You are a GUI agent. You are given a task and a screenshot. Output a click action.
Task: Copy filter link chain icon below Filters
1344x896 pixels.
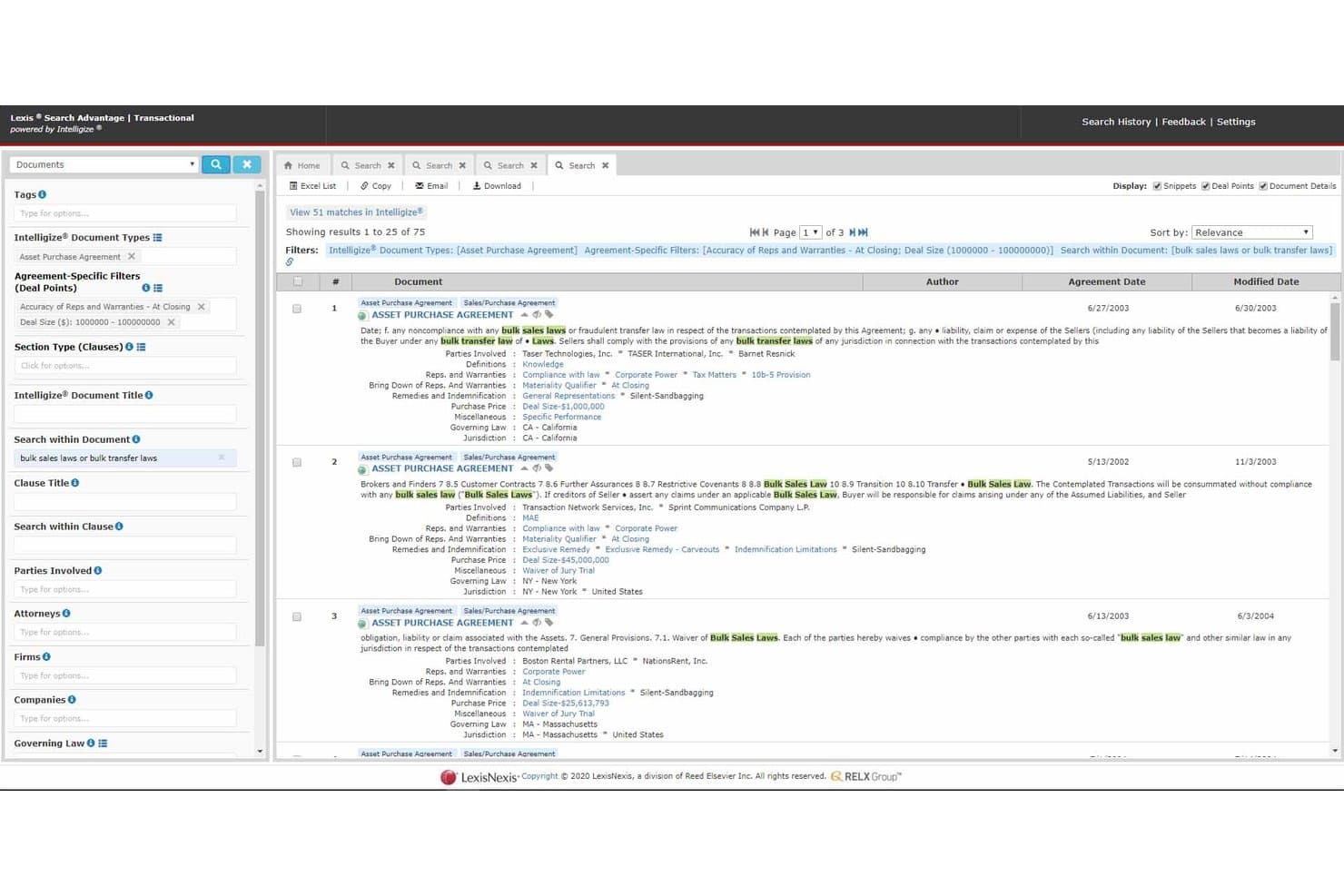[x=290, y=262]
